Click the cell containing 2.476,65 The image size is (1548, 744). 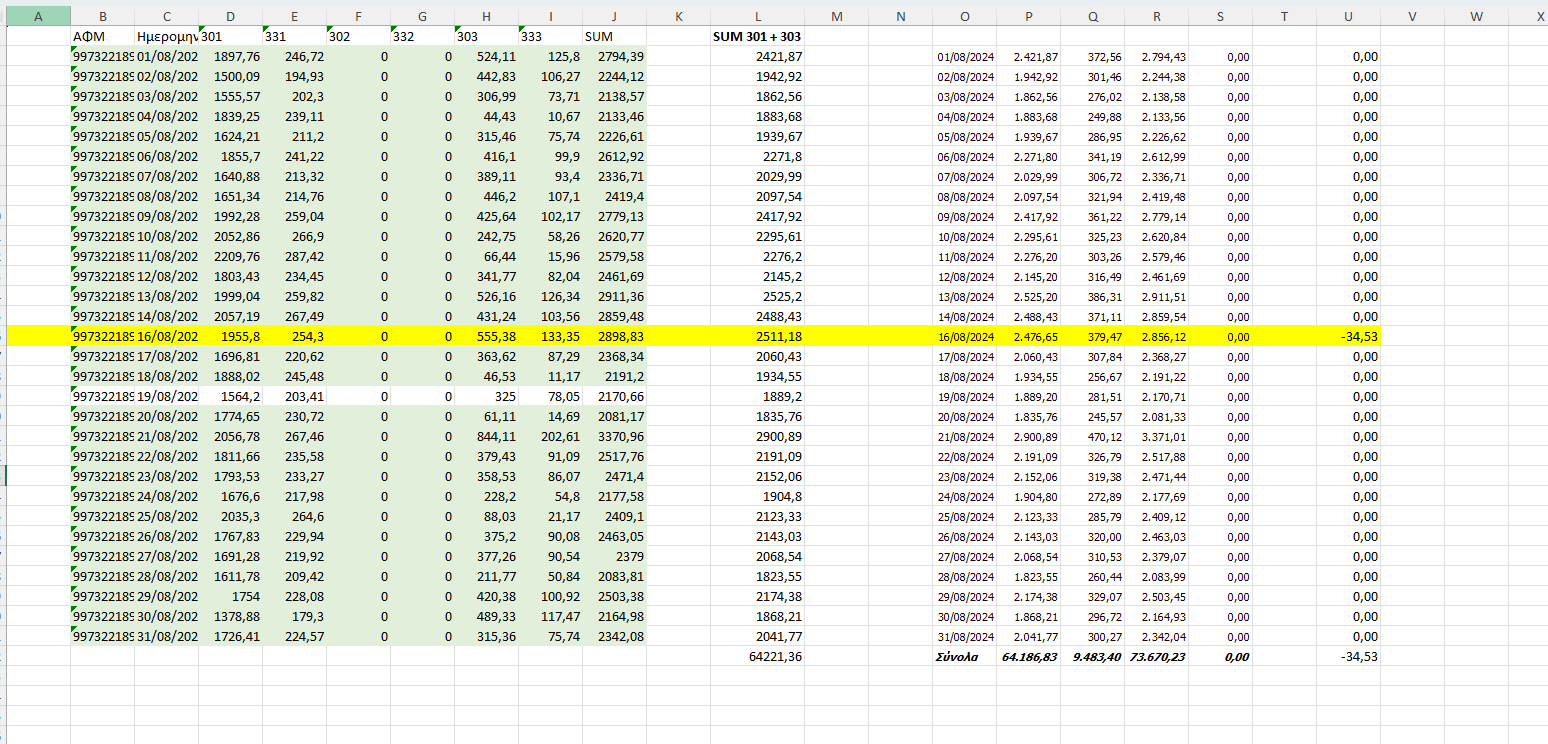[x=1028, y=337]
